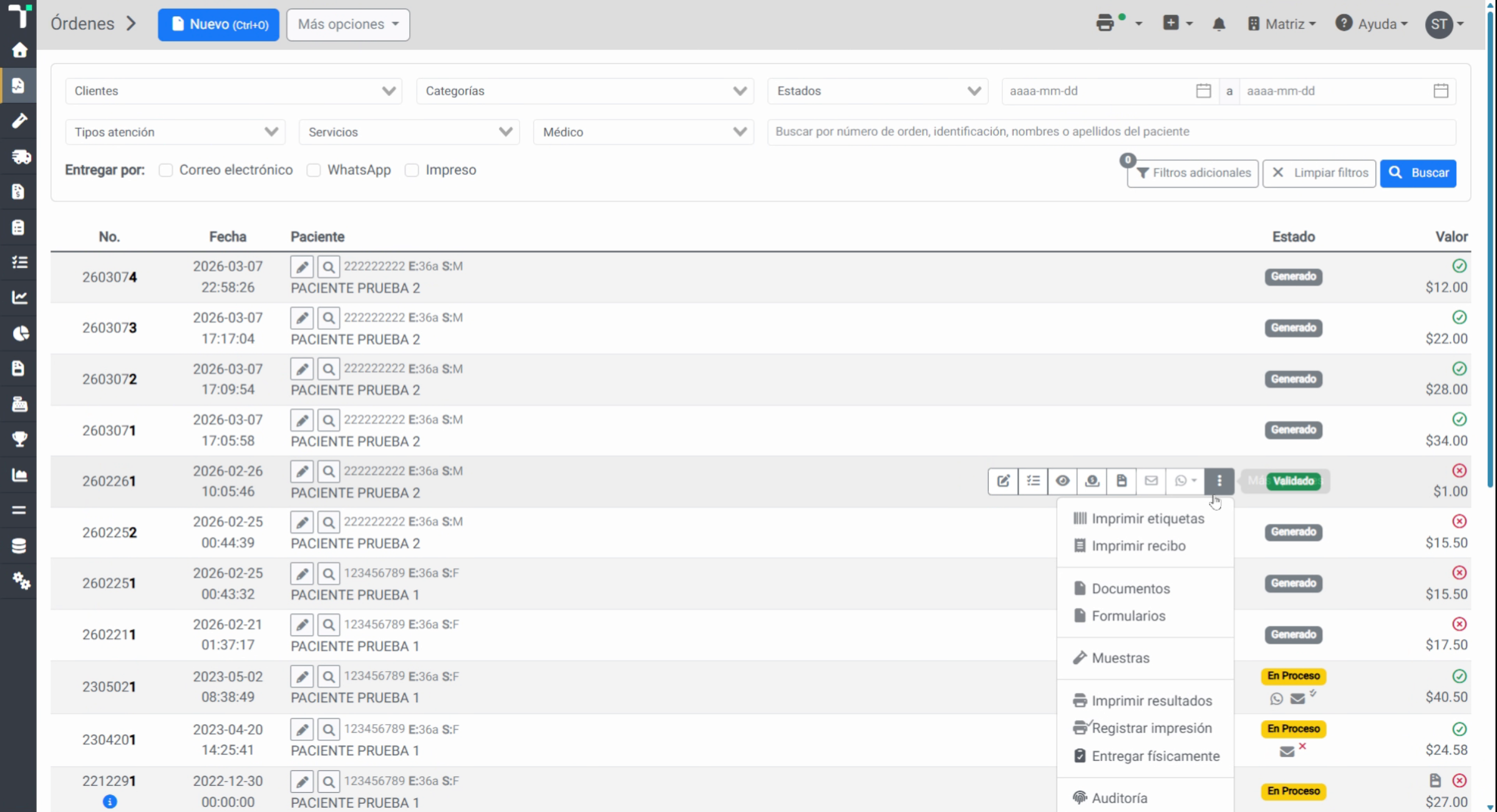Expand the Más opciones dropdown button
1497x812 pixels.
pos(348,24)
